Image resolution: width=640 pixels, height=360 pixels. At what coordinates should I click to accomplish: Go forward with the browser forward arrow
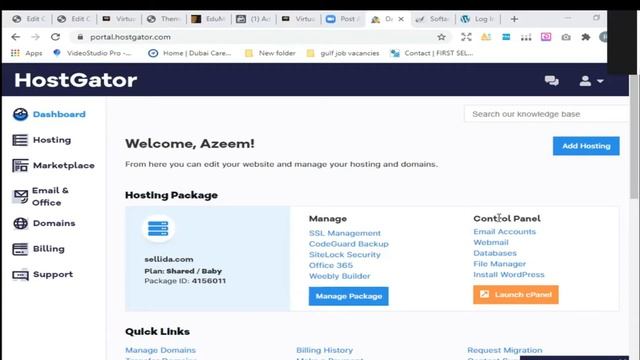36,37
